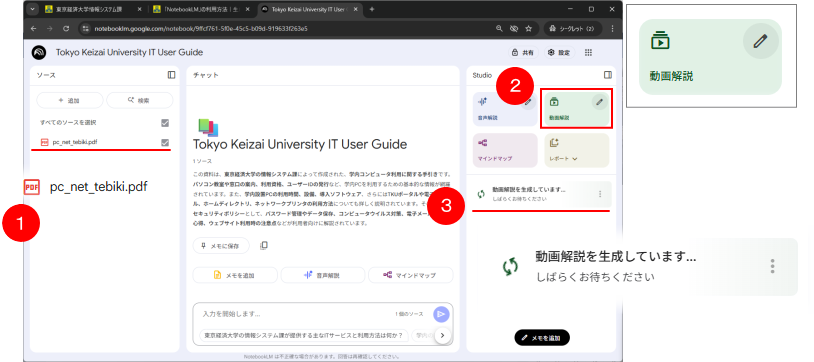Open the browser tab search dropdown arrow
The image size is (814, 362).
33,9
